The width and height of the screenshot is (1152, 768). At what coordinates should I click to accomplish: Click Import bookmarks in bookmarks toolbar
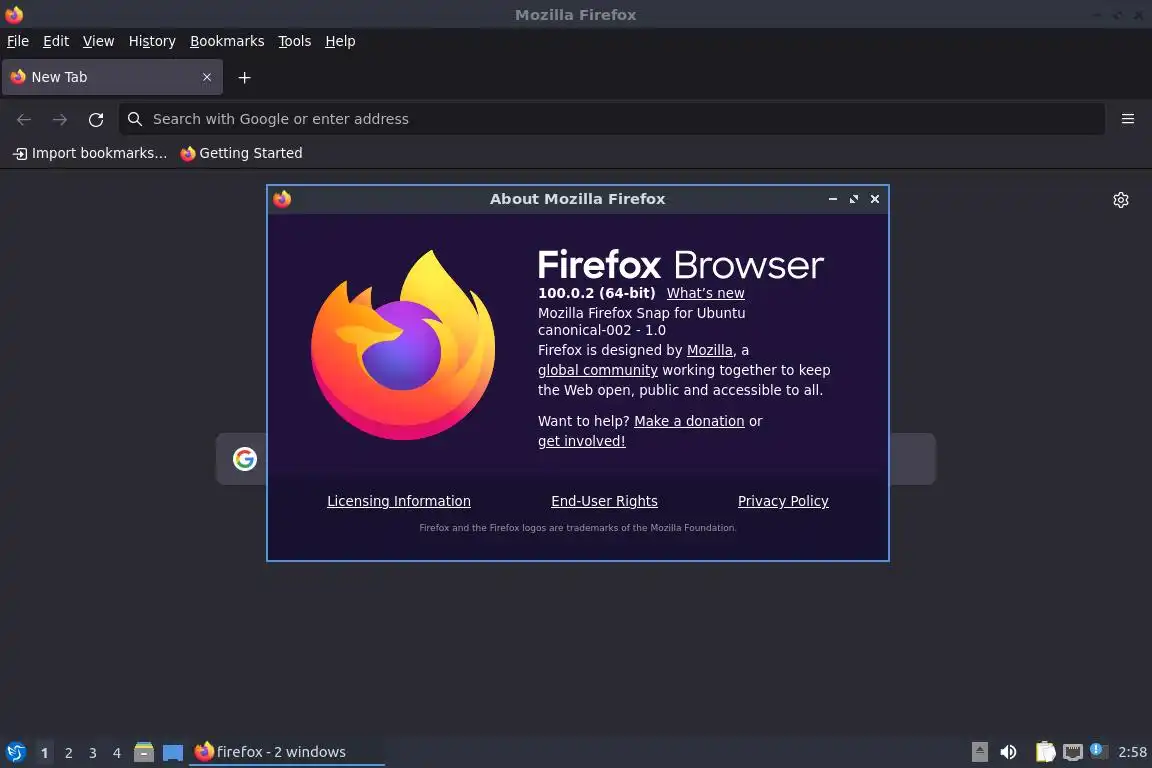90,153
